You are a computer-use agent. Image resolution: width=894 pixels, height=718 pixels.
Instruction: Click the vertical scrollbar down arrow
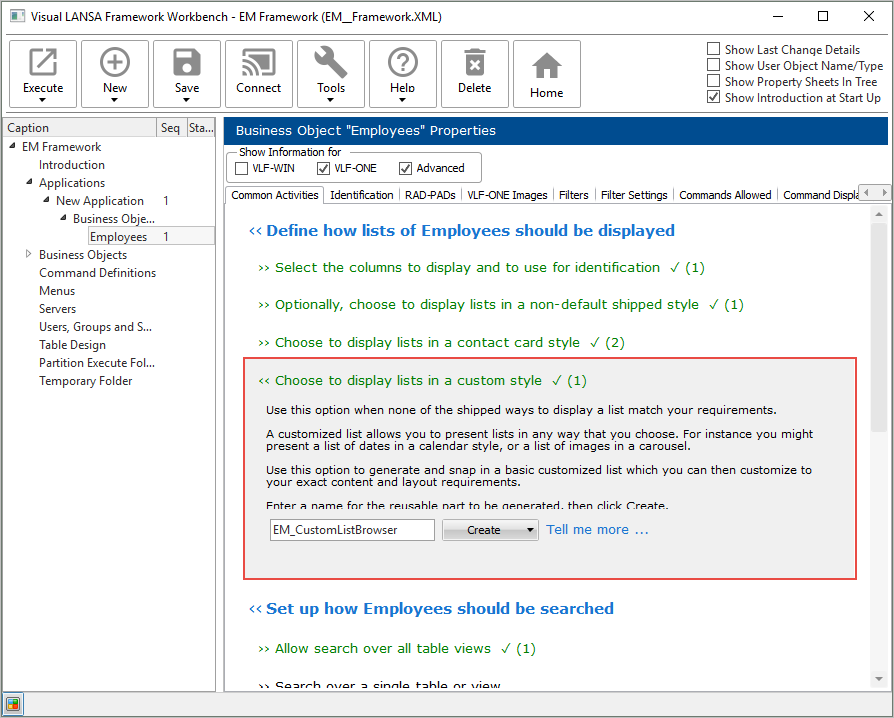879,679
